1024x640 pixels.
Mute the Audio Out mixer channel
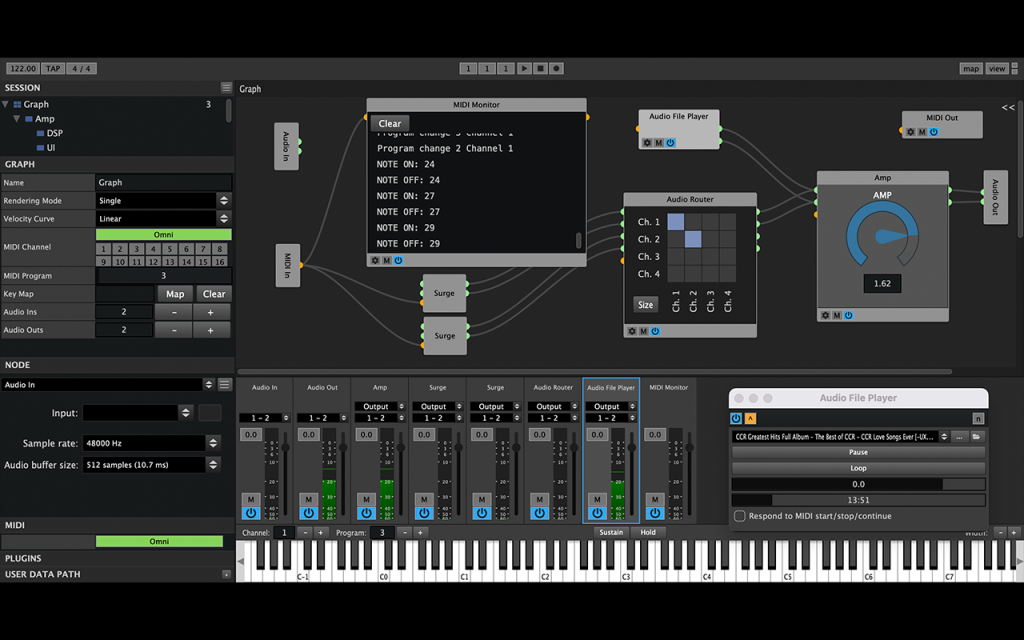click(x=308, y=499)
